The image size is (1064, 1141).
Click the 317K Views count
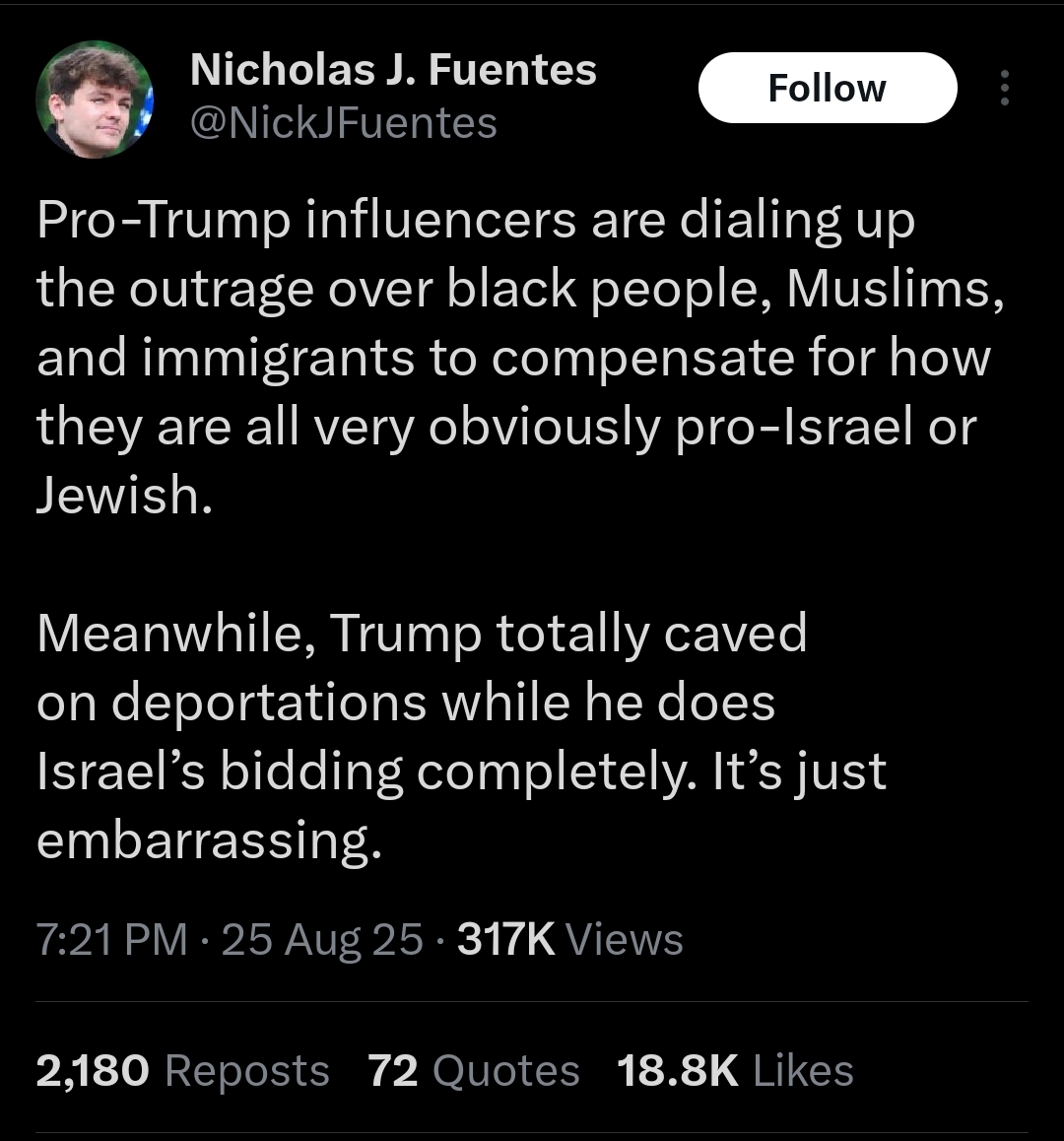570,939
